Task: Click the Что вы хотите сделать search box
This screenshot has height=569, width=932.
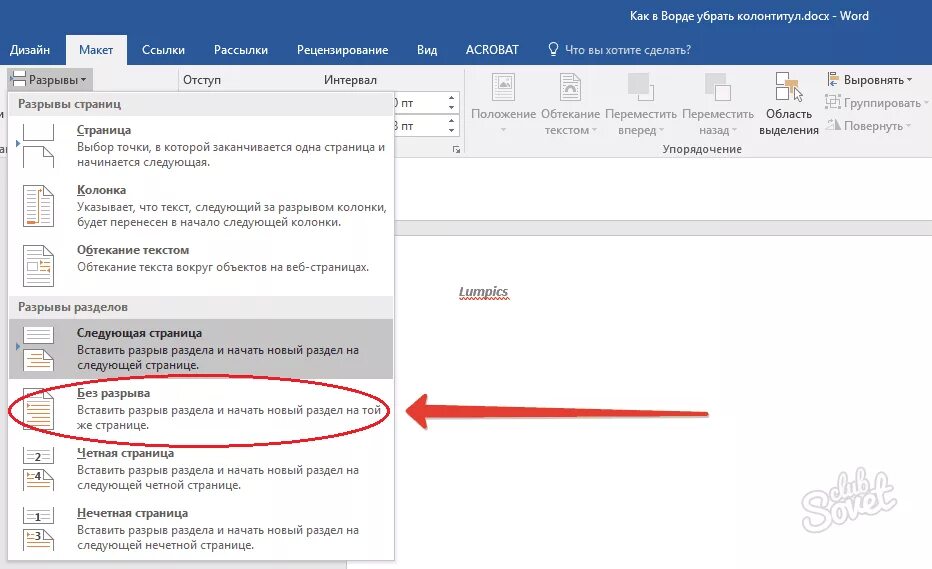Action: coord(628,50)
